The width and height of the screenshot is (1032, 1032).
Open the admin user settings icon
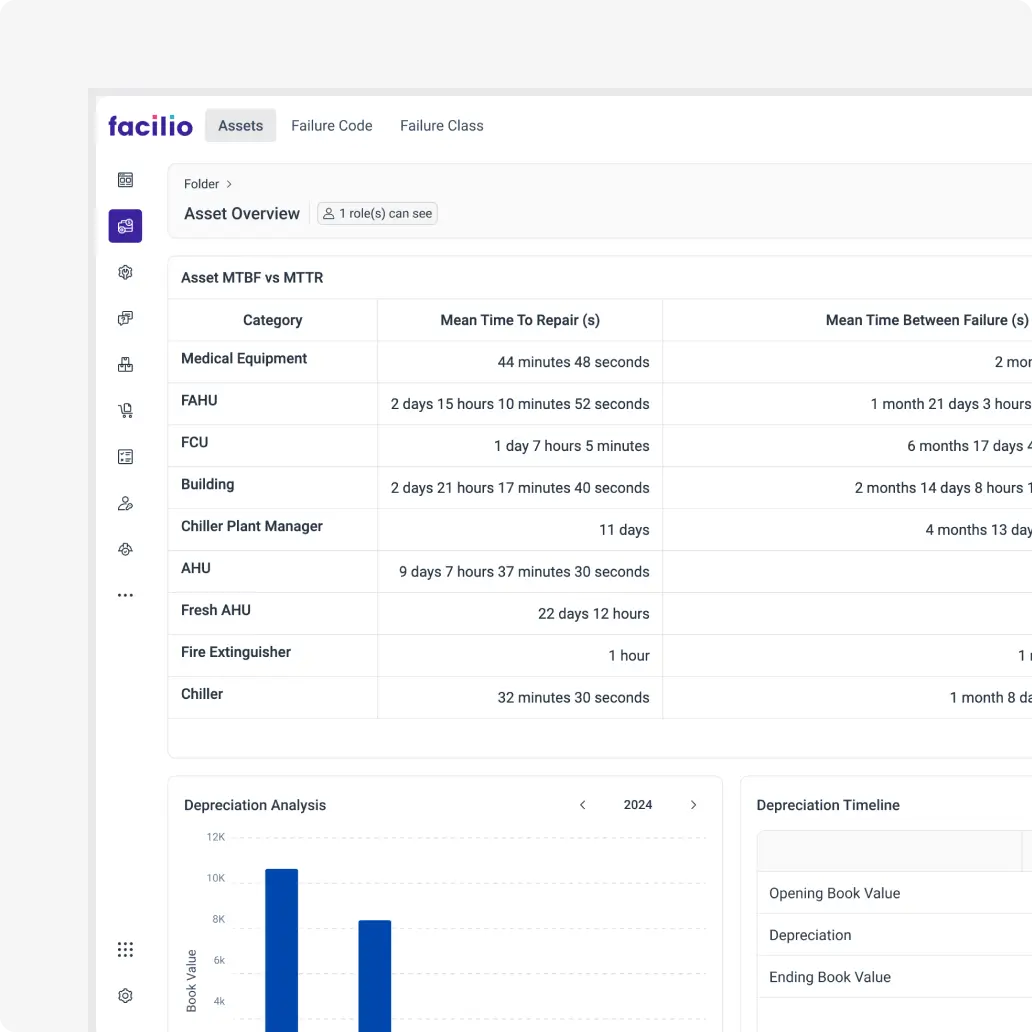click(x=125, y=549)
